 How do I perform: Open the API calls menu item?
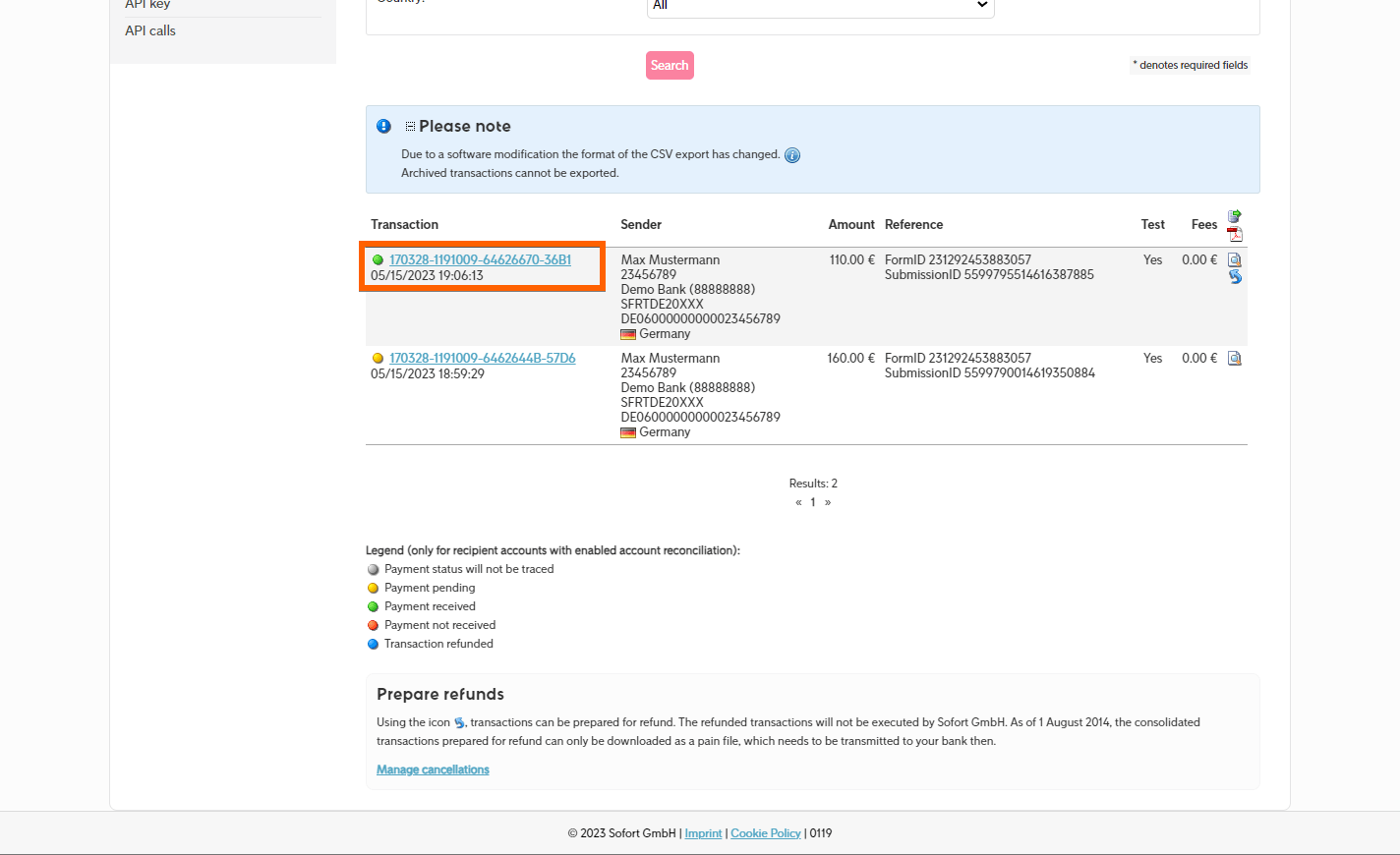pos(150,30)
